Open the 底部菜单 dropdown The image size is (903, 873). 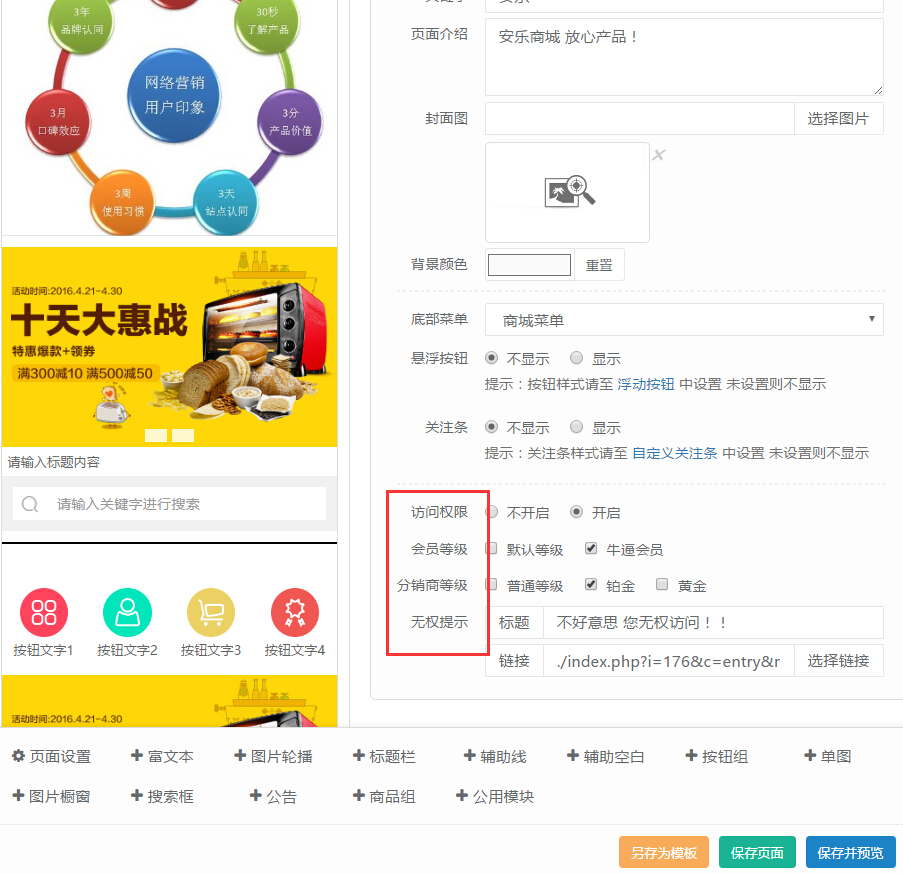684,320
